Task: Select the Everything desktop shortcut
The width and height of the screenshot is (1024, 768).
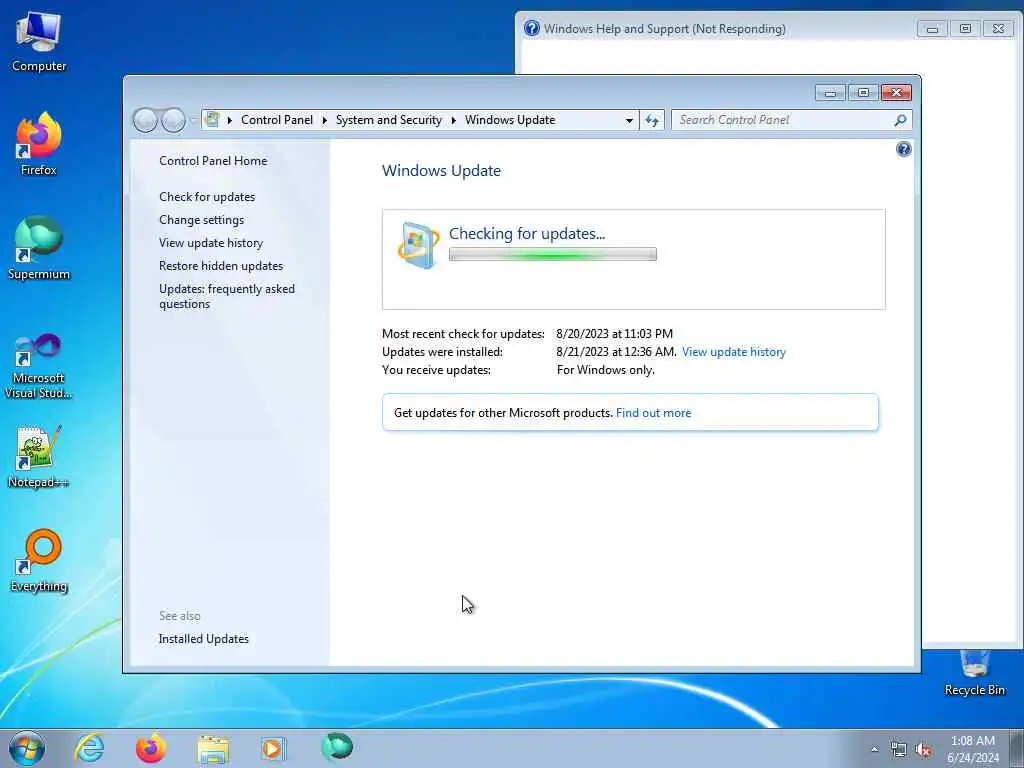Action: tap(39, 560)
